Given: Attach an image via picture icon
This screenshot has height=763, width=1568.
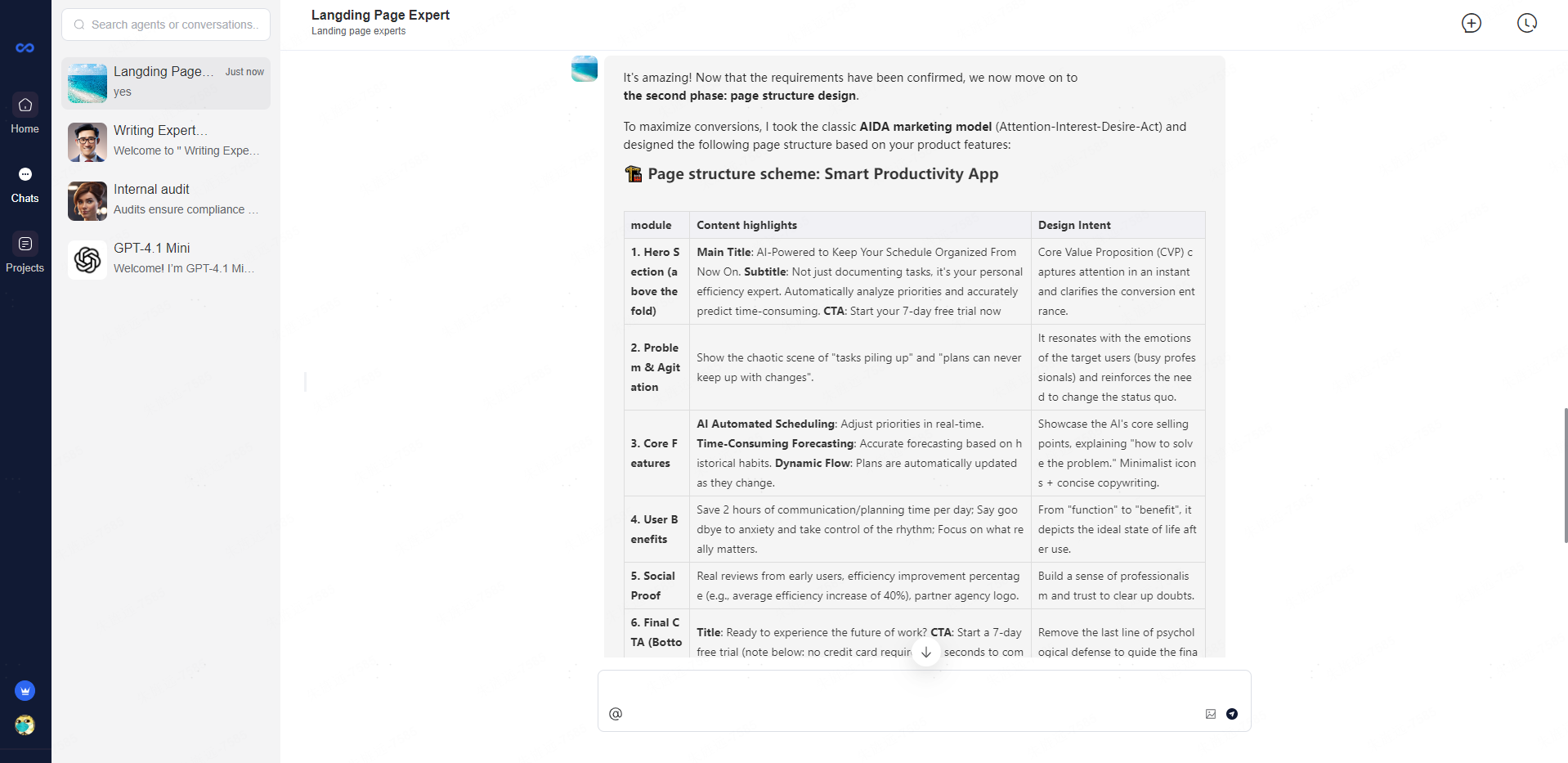Looking at the screenshot, I should pyautogui.click(x=1211, y=714).
